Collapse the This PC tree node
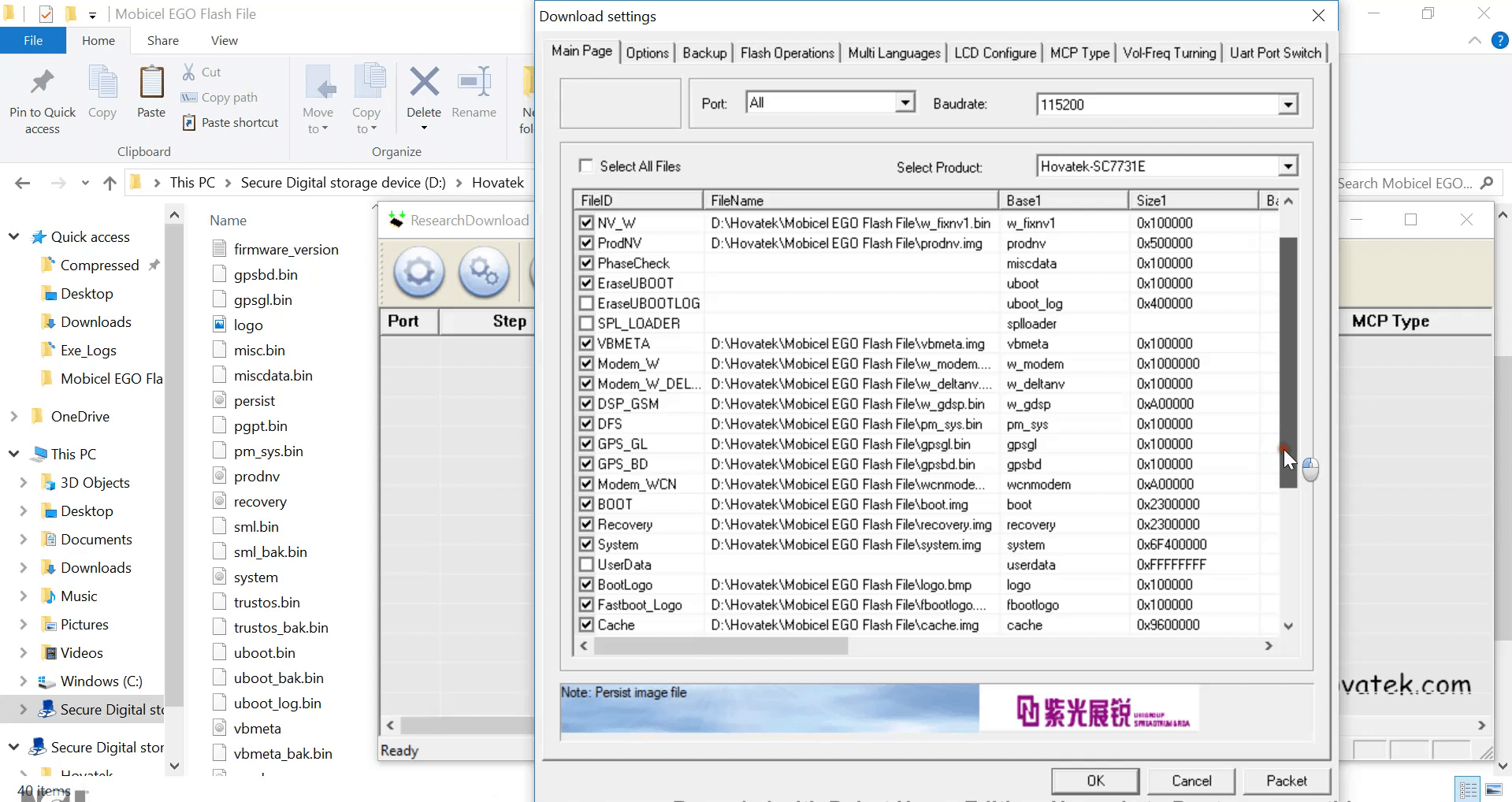The width and height of the screenshot is (1512, 802). pyautogui.click(x=13, y=454)
